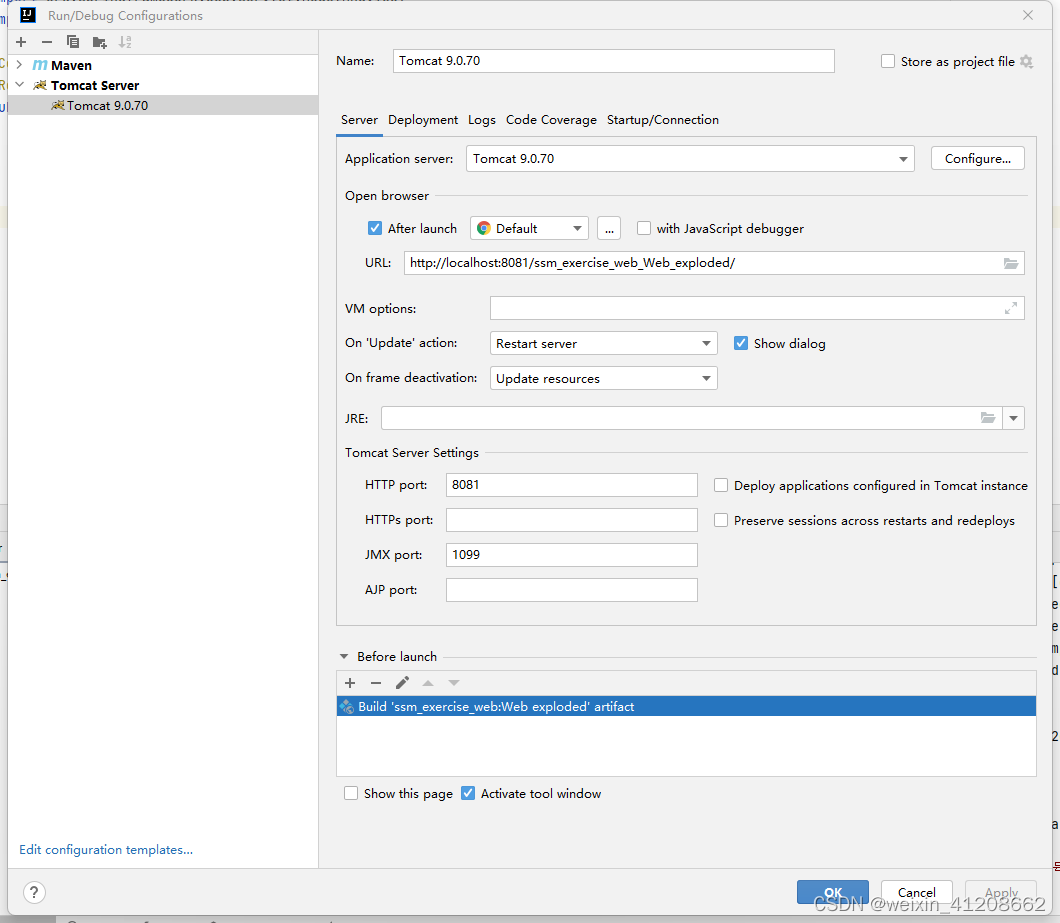Enable with JavaScript debugger
This screenshot has height=923, width=1060.
point(644,229)
